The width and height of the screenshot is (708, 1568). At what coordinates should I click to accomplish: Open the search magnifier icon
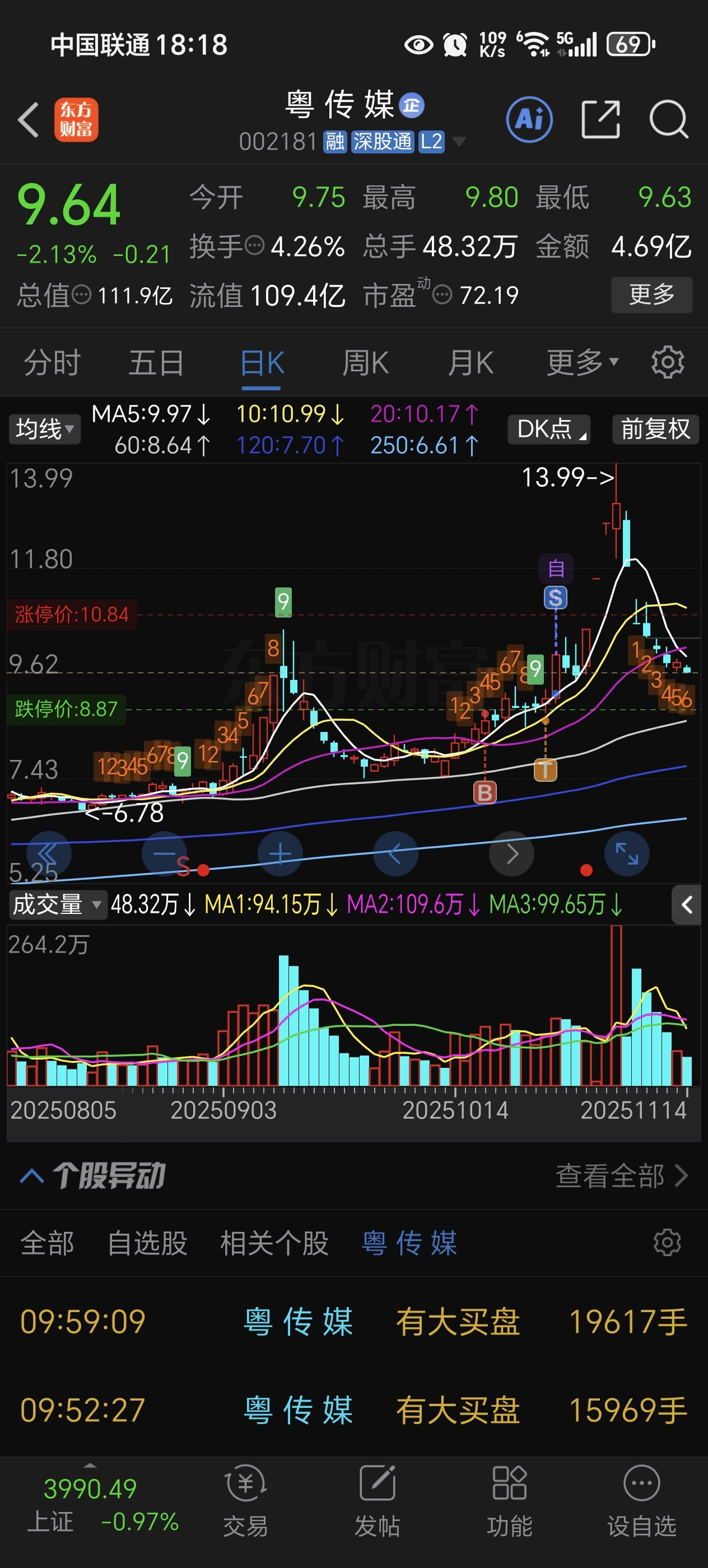[668, 119]
